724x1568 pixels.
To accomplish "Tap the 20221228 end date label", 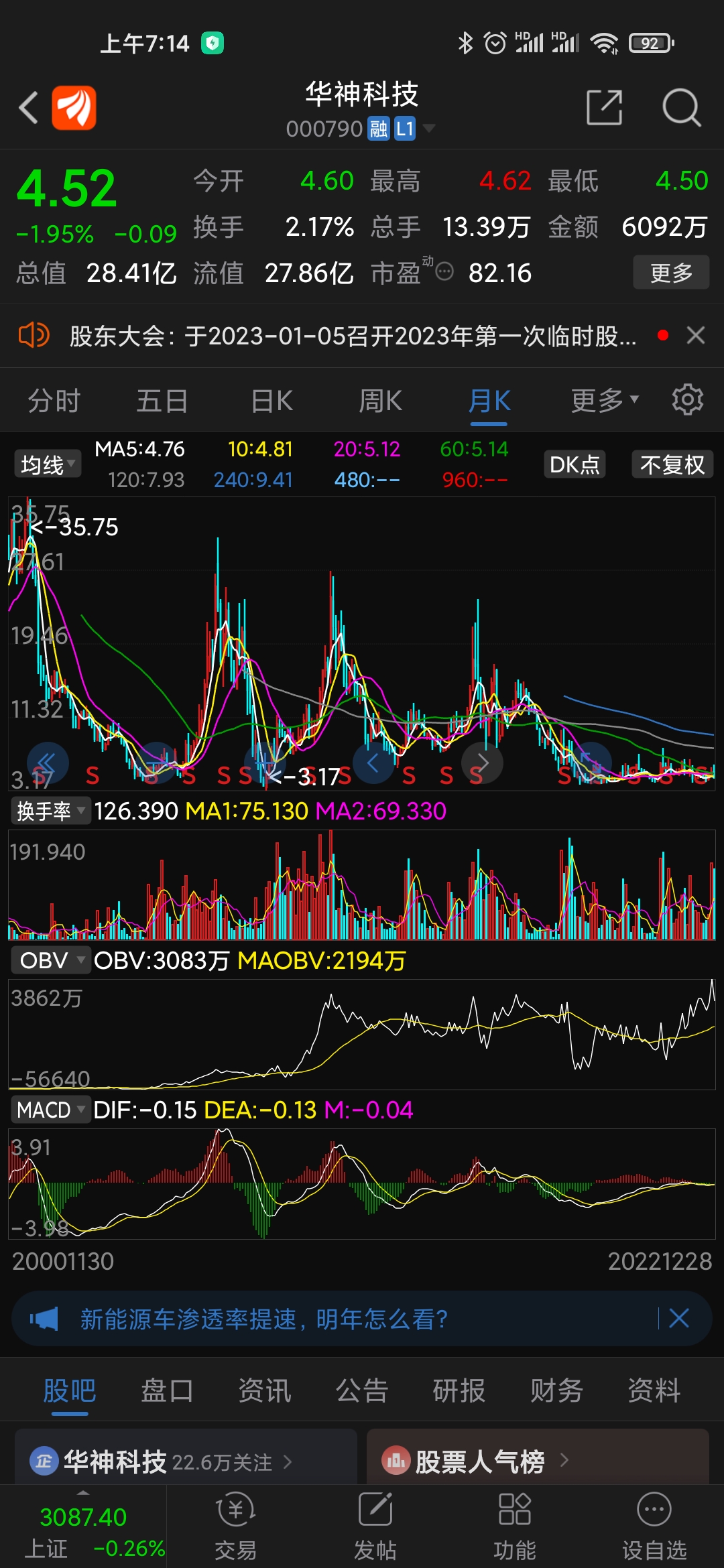I will pos(660,1261).
